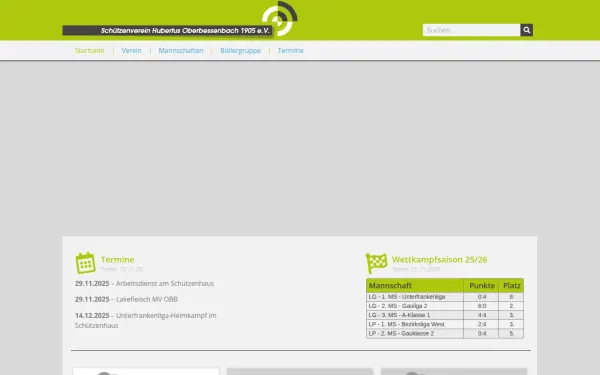The height and width of the screenshot is (375, 600).
Task: Click the Platz column header
Action: click(x=512, y=285)
